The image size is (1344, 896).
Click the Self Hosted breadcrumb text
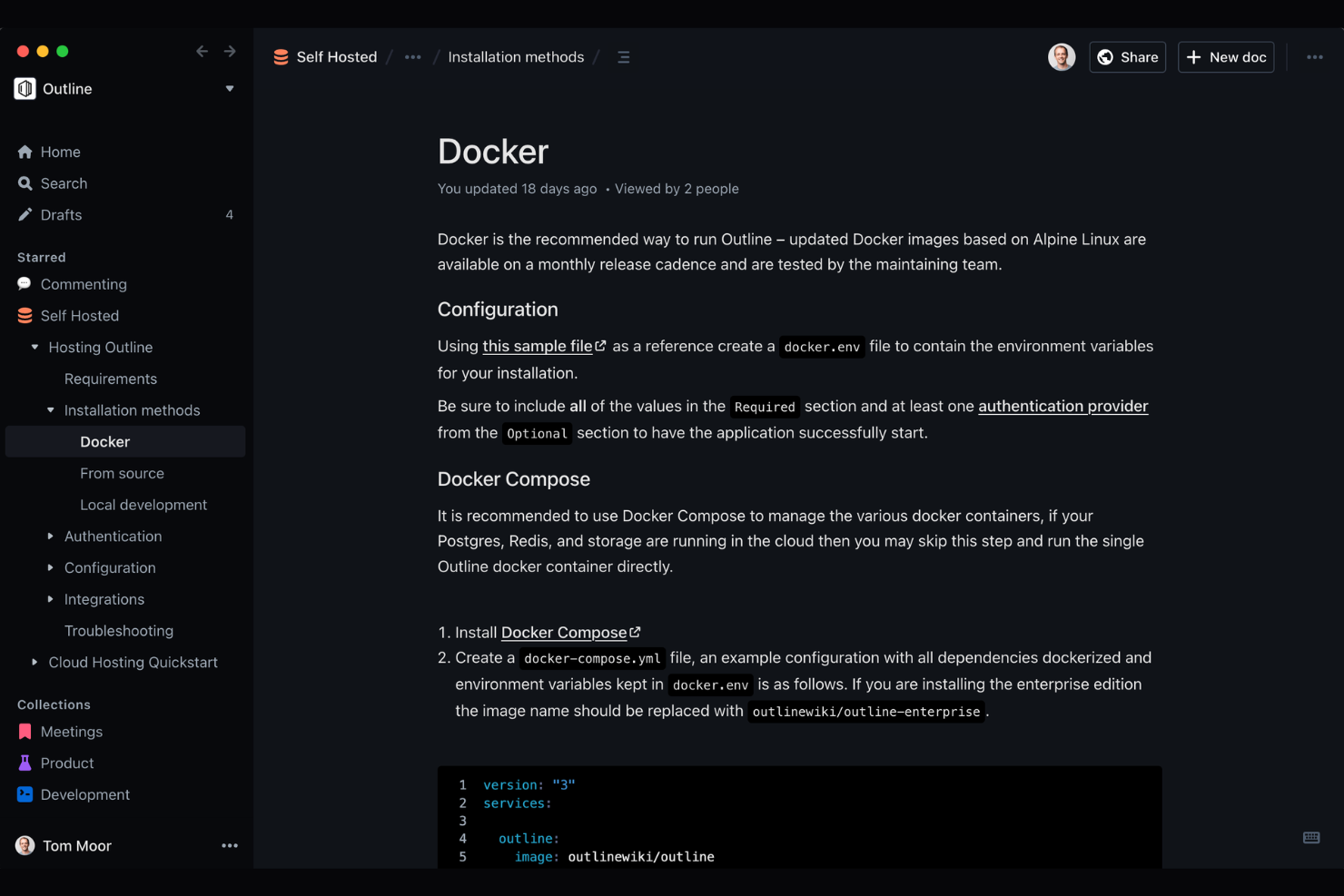[x=337, y=57]
